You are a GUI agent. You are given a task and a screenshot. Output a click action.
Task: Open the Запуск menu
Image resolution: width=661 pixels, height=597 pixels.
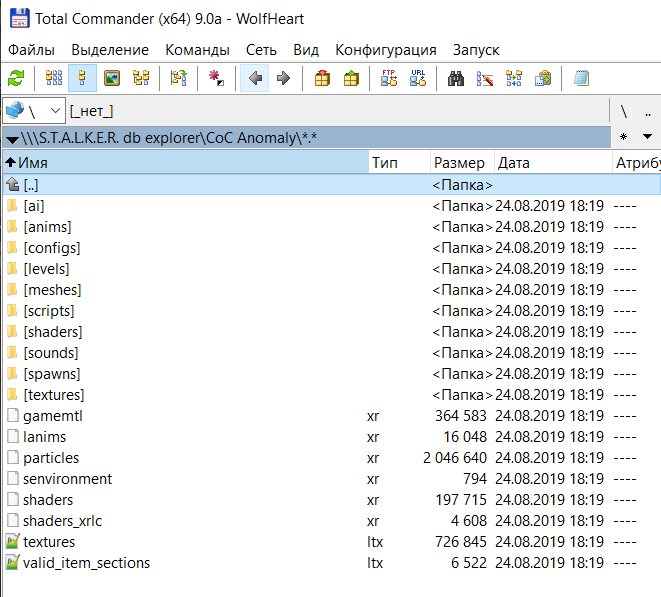(x=476, y=50)
